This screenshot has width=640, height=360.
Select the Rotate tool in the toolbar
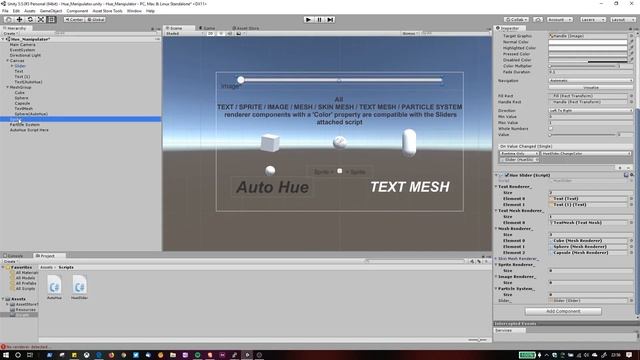(30, 20)
